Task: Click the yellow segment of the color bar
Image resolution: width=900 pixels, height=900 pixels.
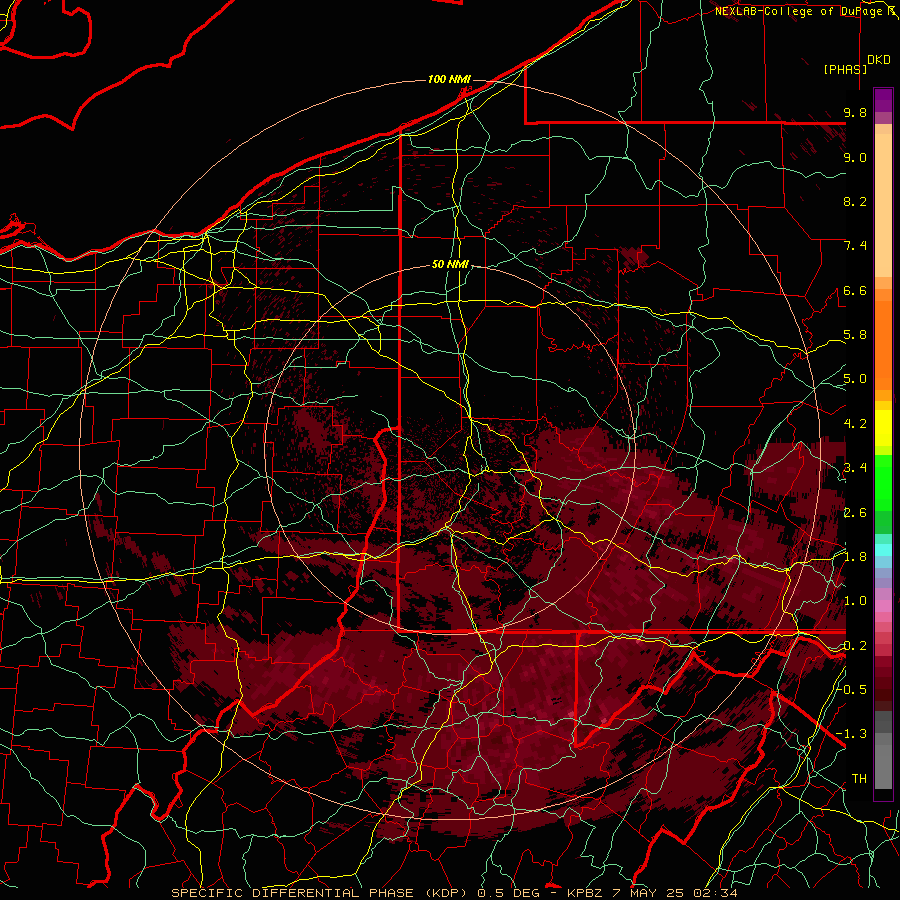Action: (883, 428)
